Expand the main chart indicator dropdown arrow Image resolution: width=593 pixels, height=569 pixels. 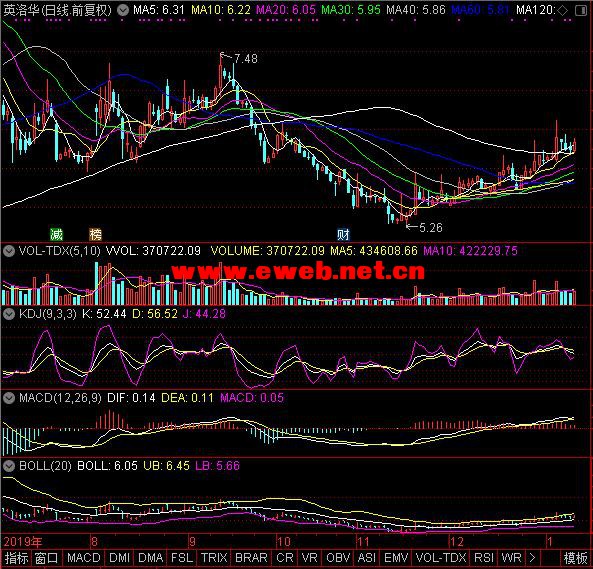pyautogui.click(x=123, y=10)
